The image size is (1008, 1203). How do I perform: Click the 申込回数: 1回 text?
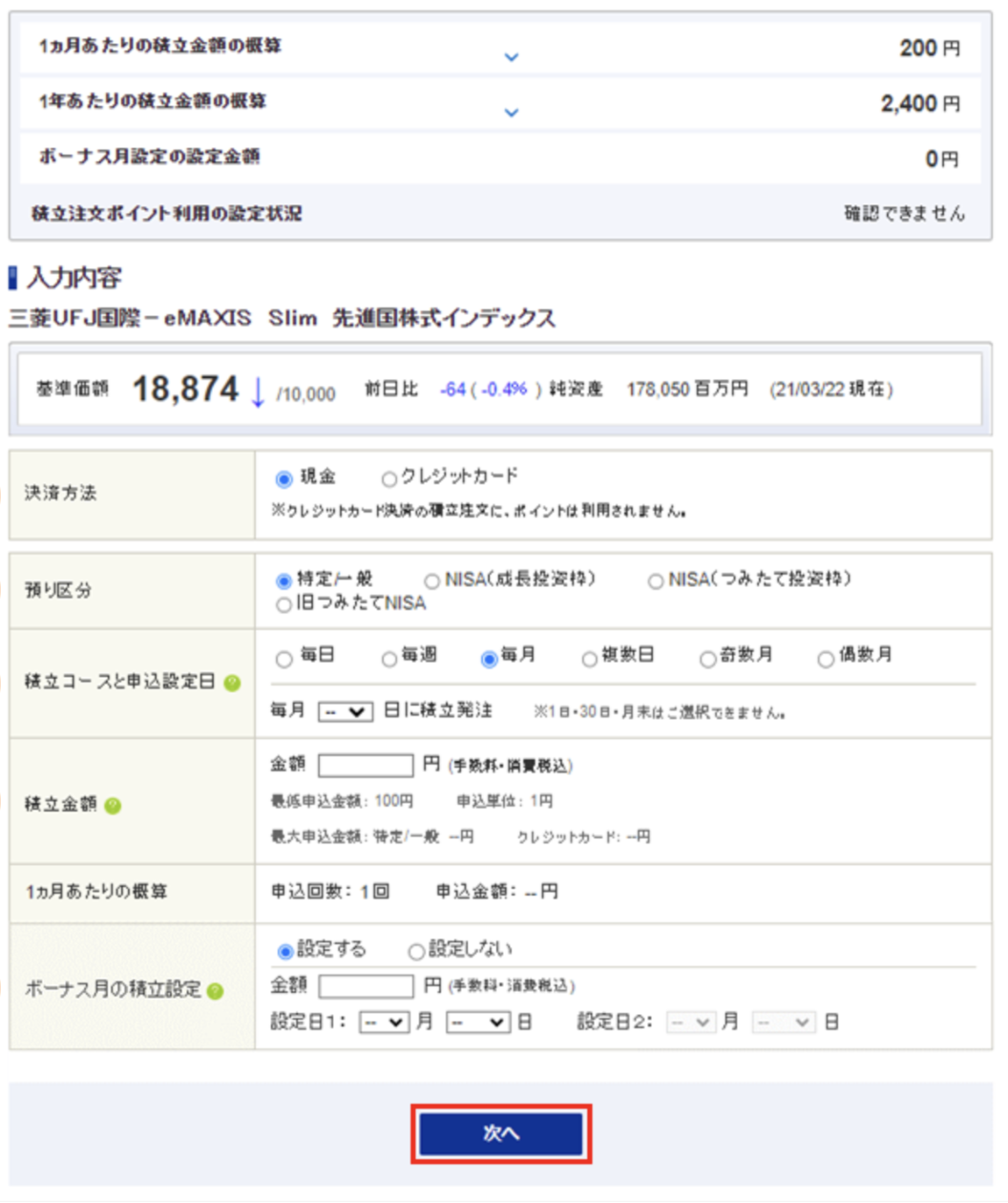click(330, 892)
